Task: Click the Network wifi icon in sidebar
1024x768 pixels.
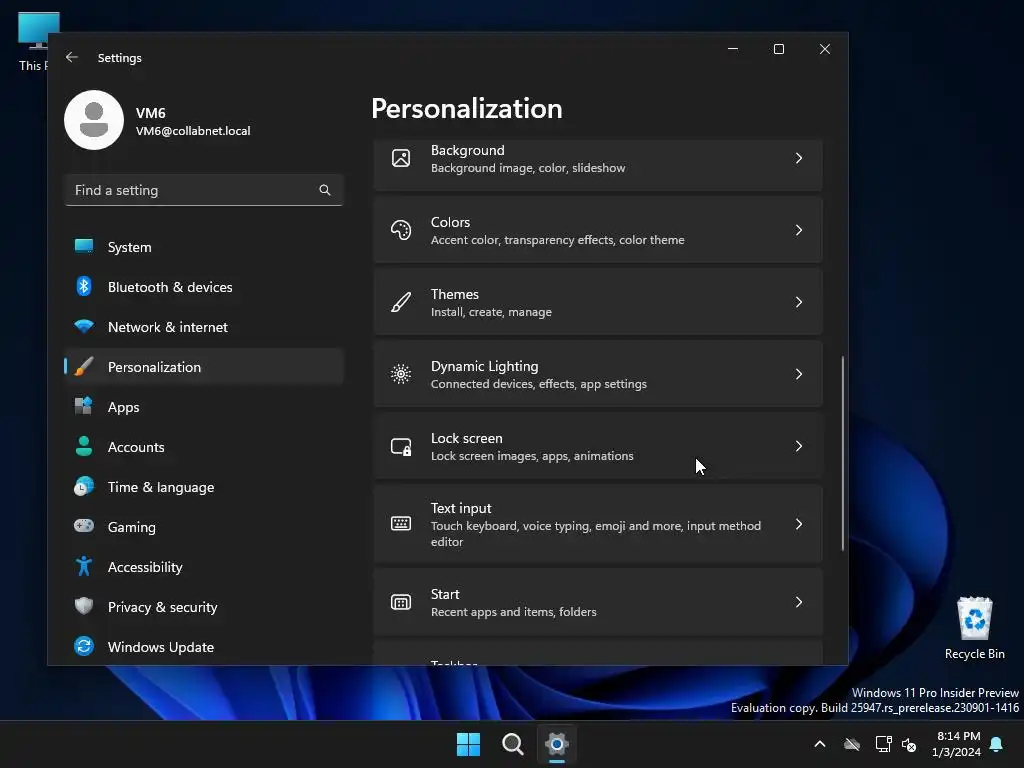Action: [x=84, y=326]
